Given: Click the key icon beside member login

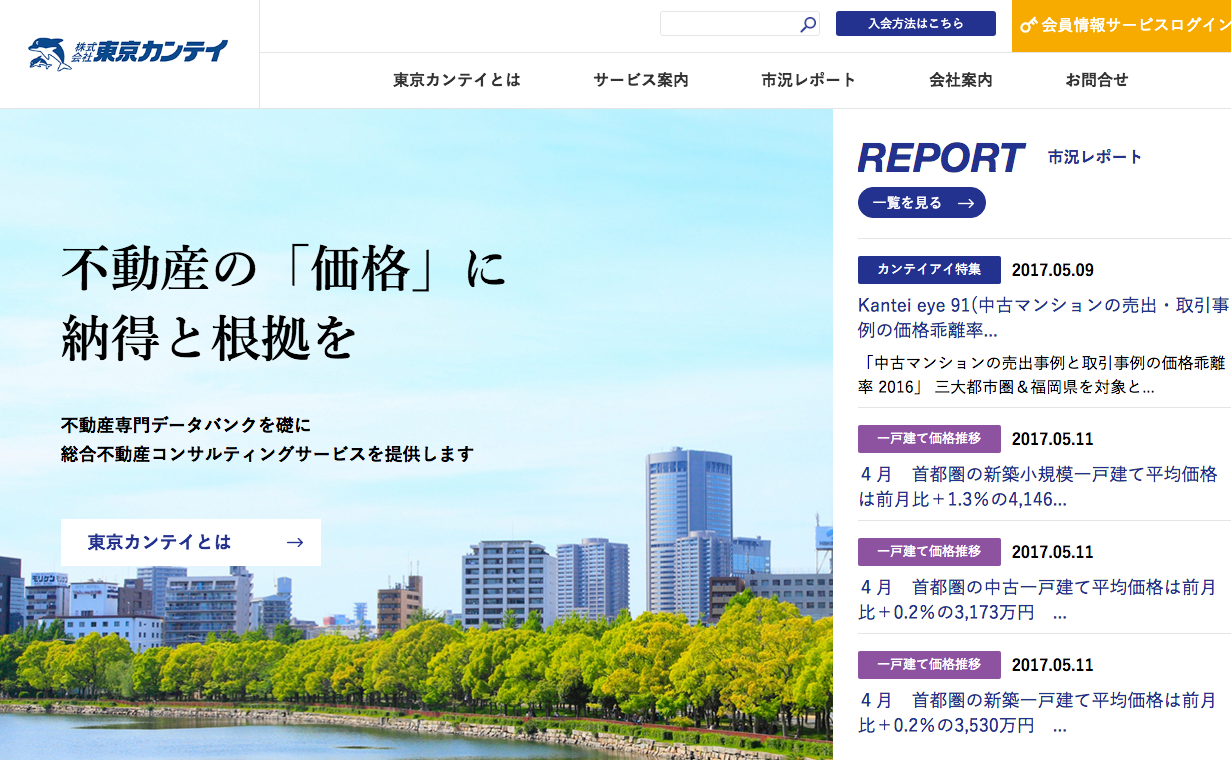Looking at the screenshot, I should click(1028, 25).
